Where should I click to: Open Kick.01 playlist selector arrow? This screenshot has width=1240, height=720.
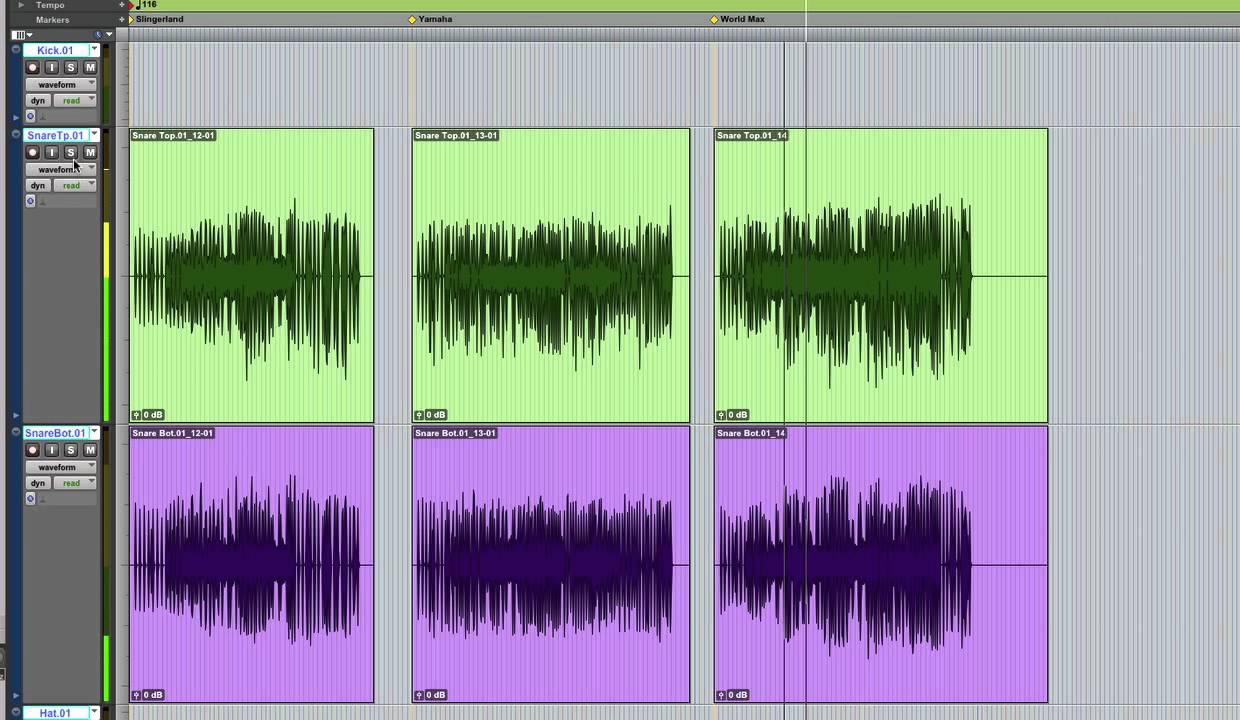(x=94, y=50)
